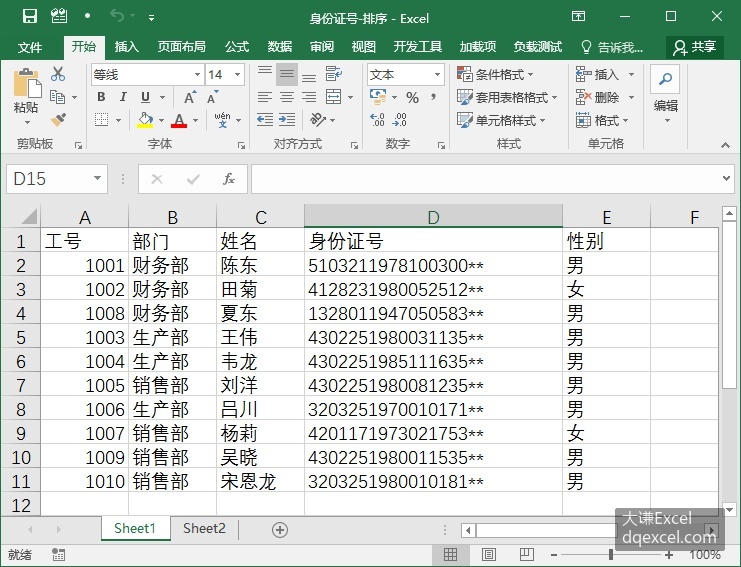Viewport: 741px width, 567px height.
Task: Switch to 页面布局 tab
Action: [181, 46]
